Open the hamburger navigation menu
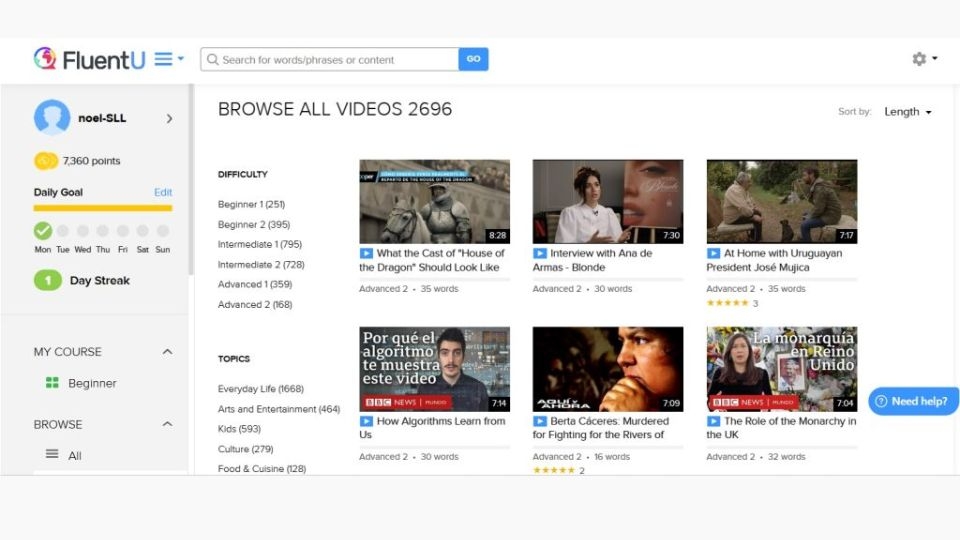 click(x=164, y=59)
